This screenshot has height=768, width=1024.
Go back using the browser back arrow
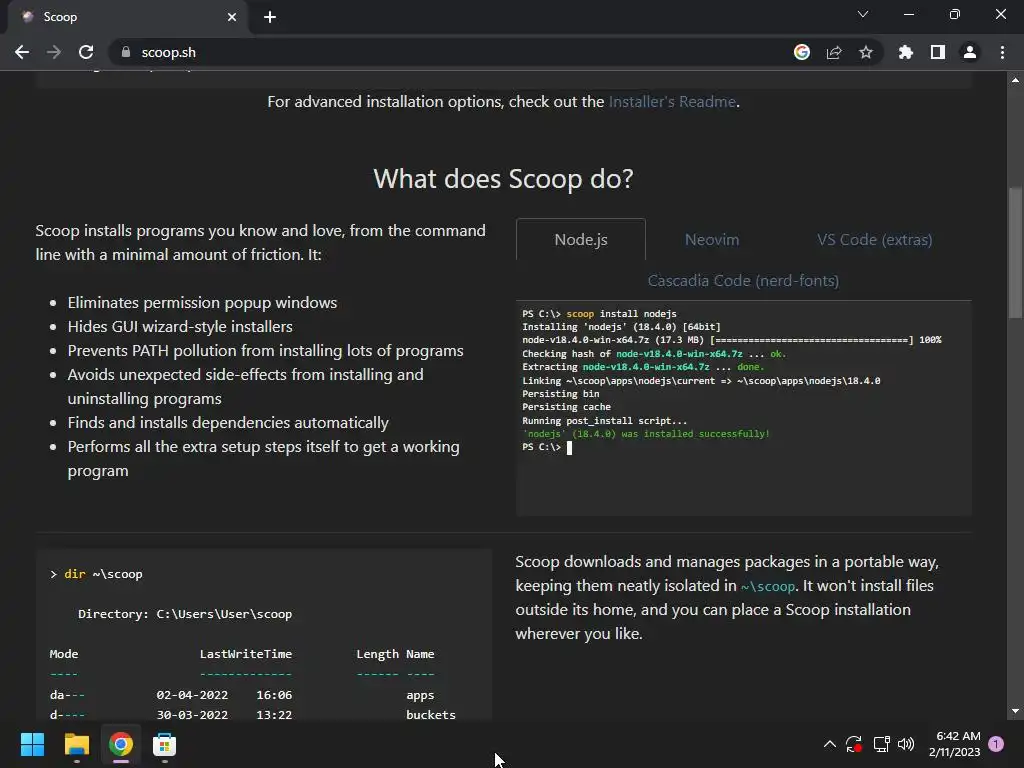(22, 52)
